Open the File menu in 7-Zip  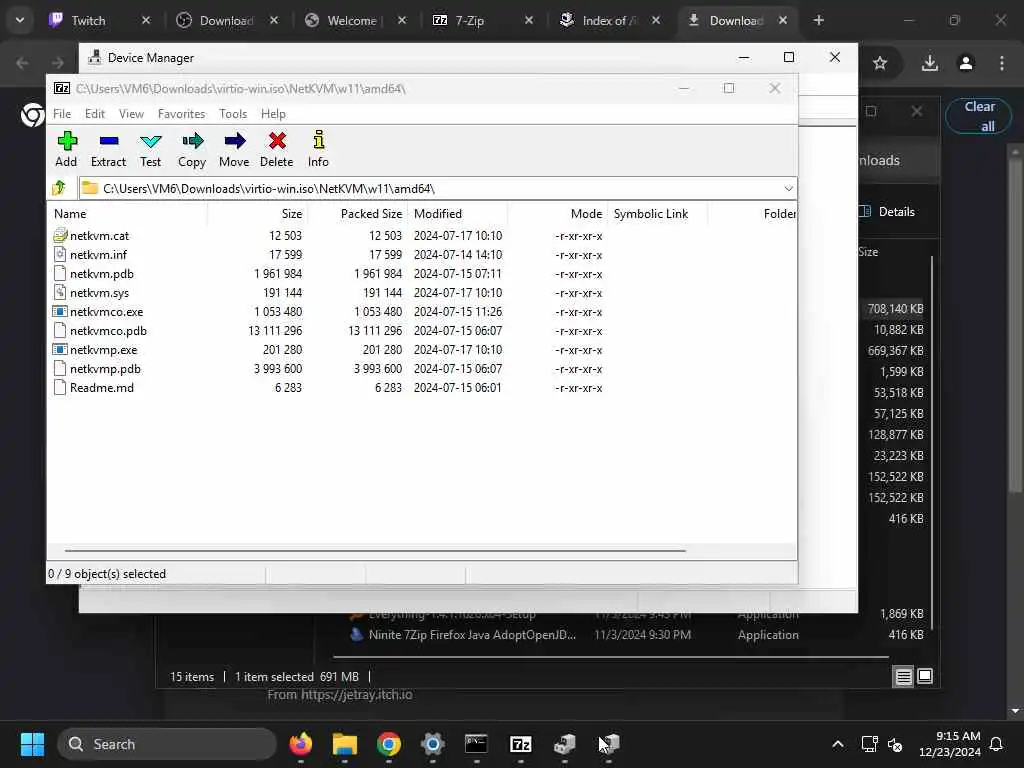click(x=62, y=114)
